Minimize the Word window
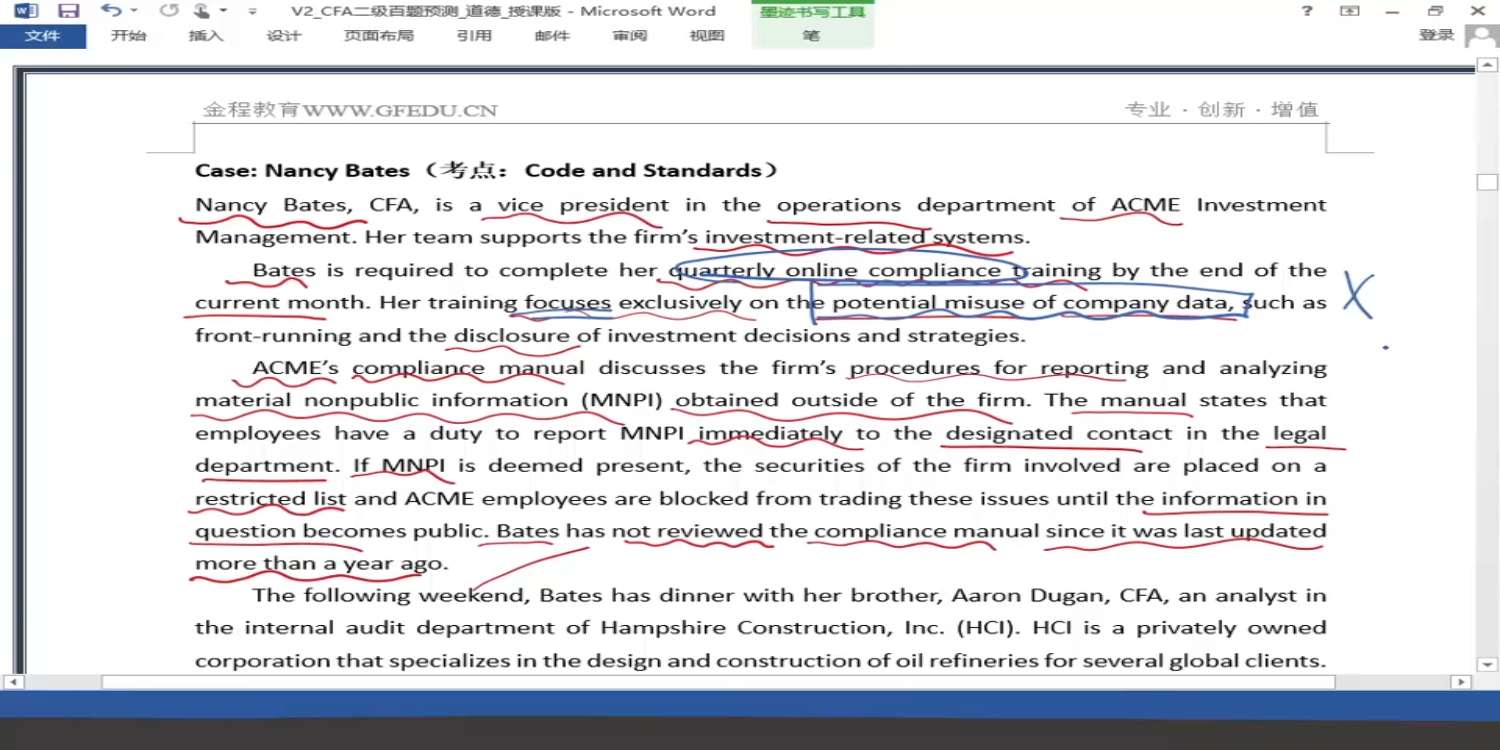Image resolution: width=1500 pixels, height=750 pixels. [x=1393, y=11]
